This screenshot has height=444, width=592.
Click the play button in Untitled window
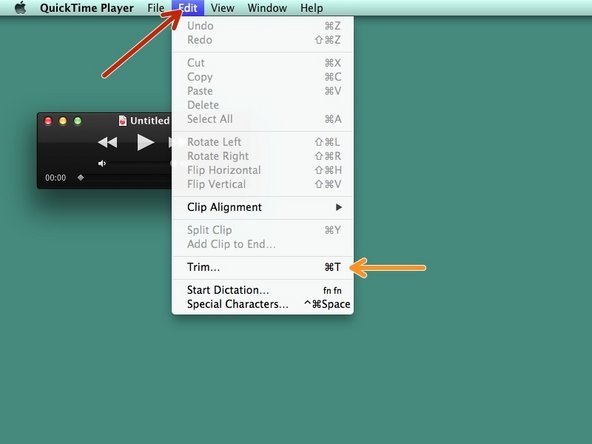pyautogui.click(x=145, y=142)
